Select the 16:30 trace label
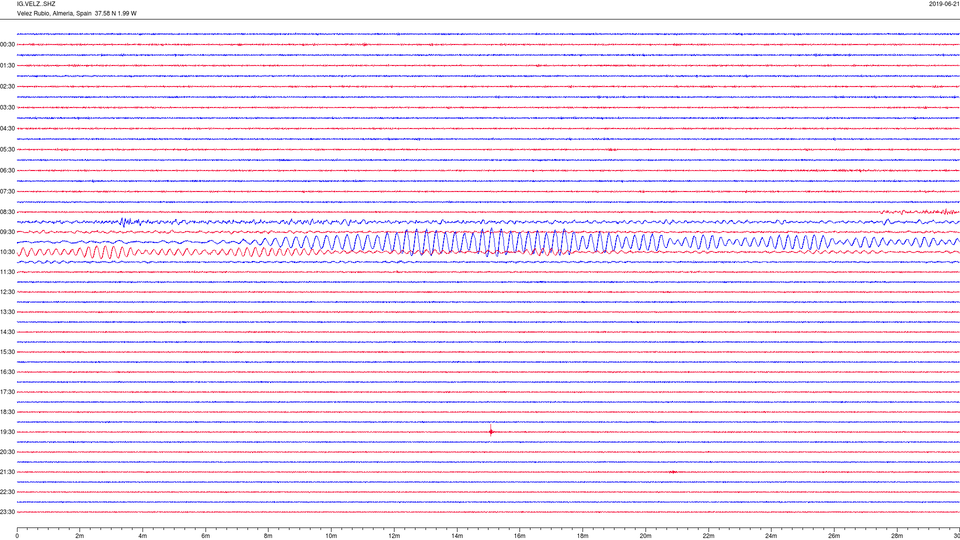The width and height of the screenshot is (960, 540). coord(7,372)
